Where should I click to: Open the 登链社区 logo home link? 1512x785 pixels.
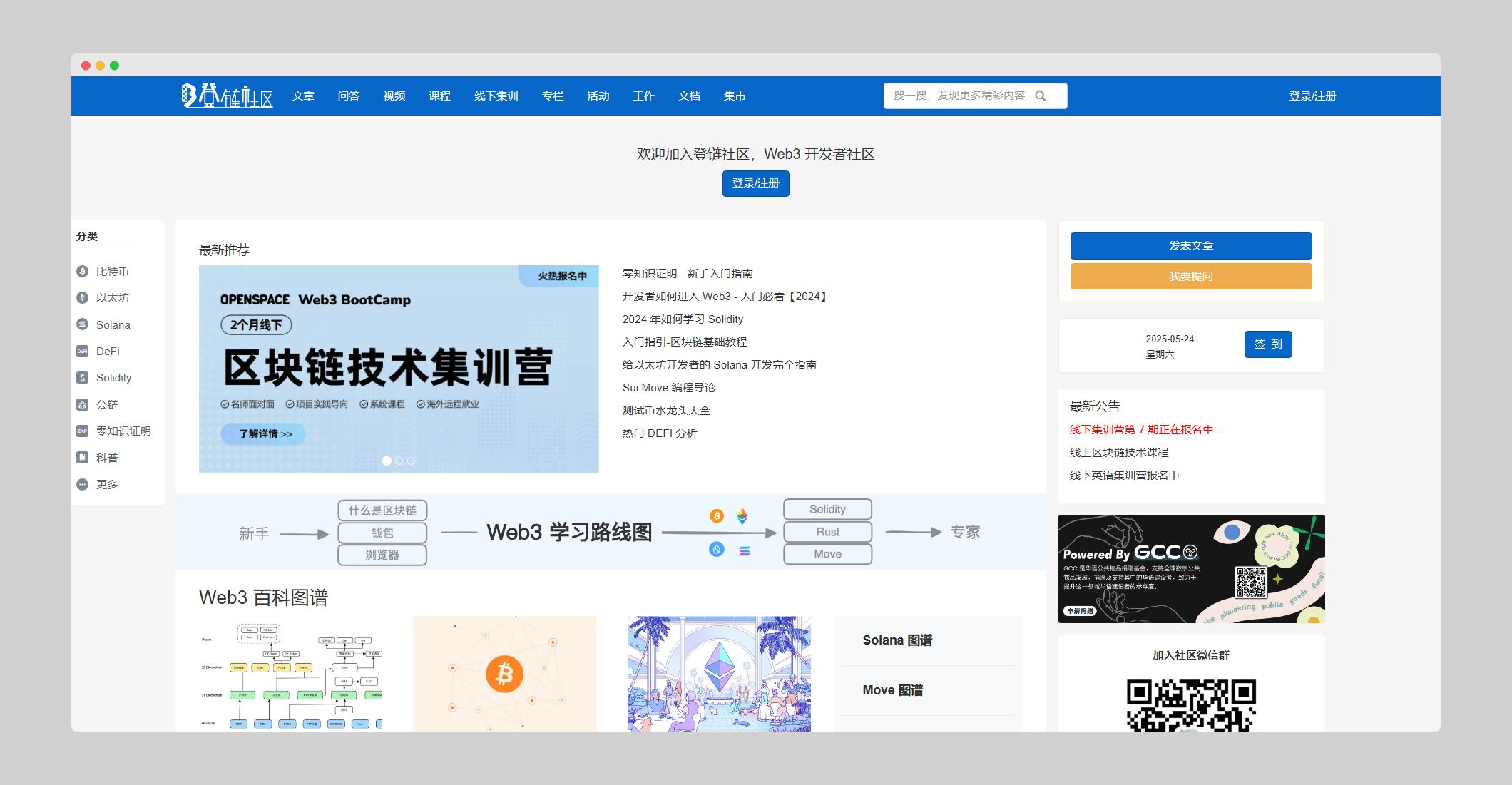227,96
